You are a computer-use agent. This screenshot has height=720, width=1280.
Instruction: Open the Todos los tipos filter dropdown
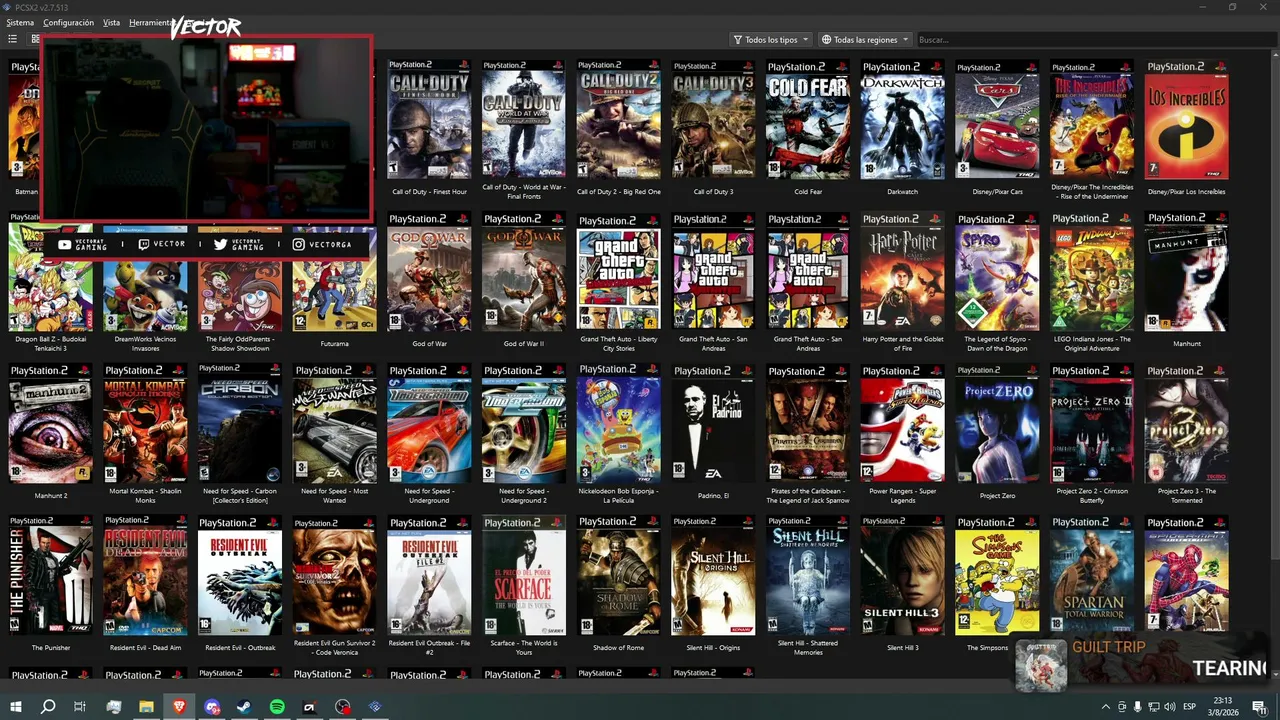click(770, 40)
